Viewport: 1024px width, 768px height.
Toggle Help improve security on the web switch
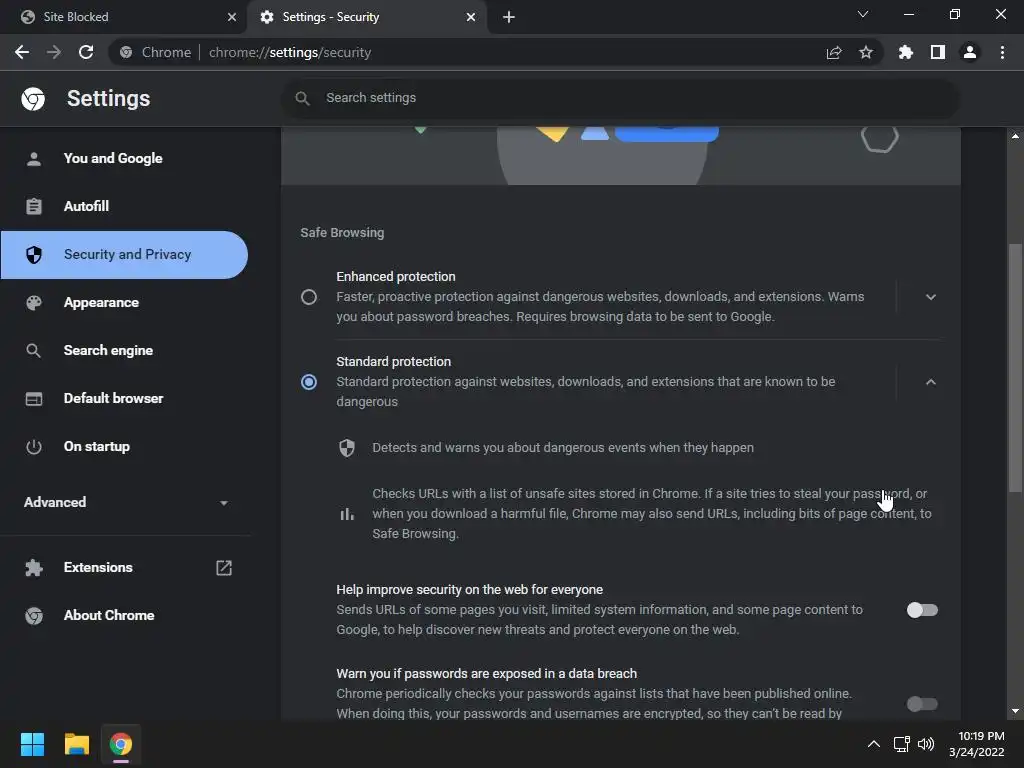click(922, 610)
